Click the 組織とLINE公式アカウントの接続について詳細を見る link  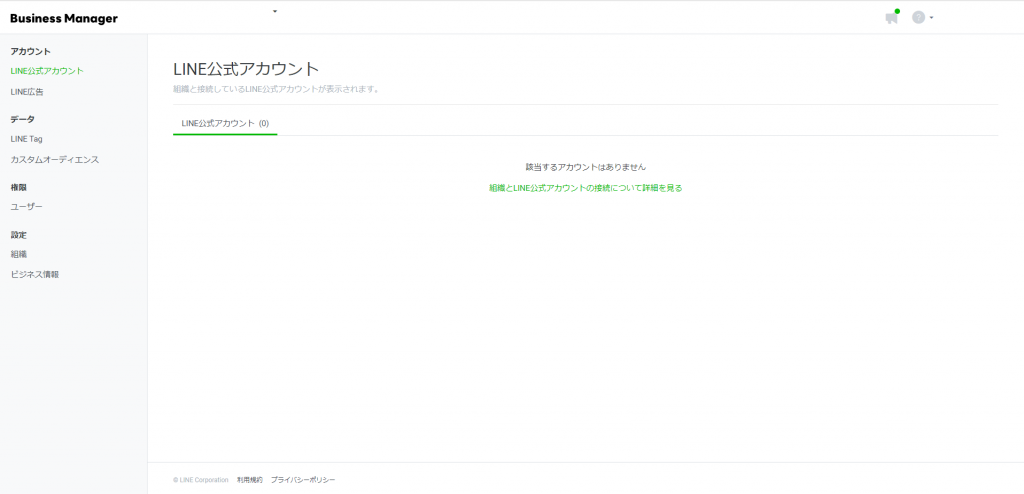tap(586, 188)
